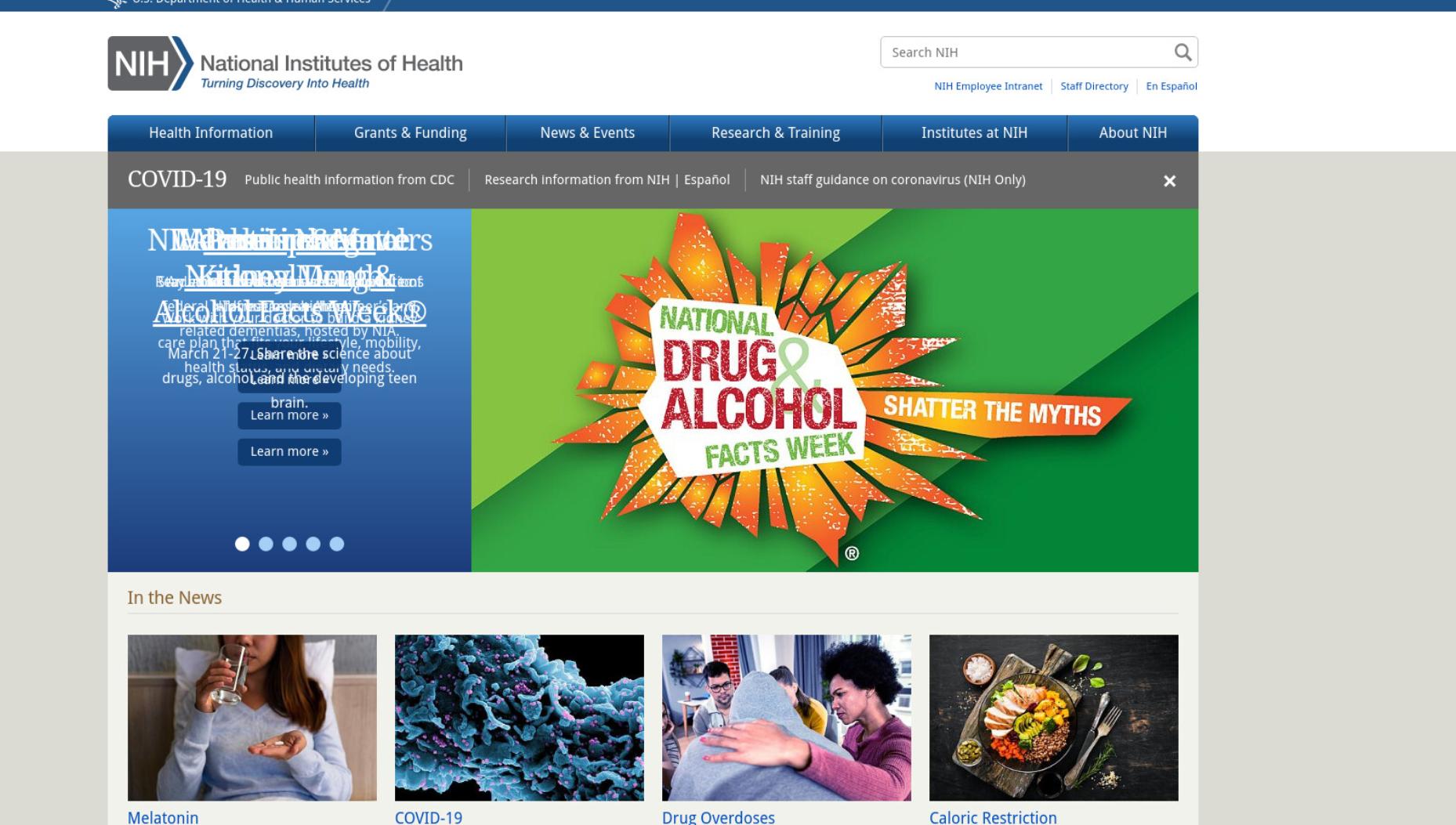This screenshot has width=1456, height=825.
Task: Open the COVID-19 virus news image
Action: [519, 718]
